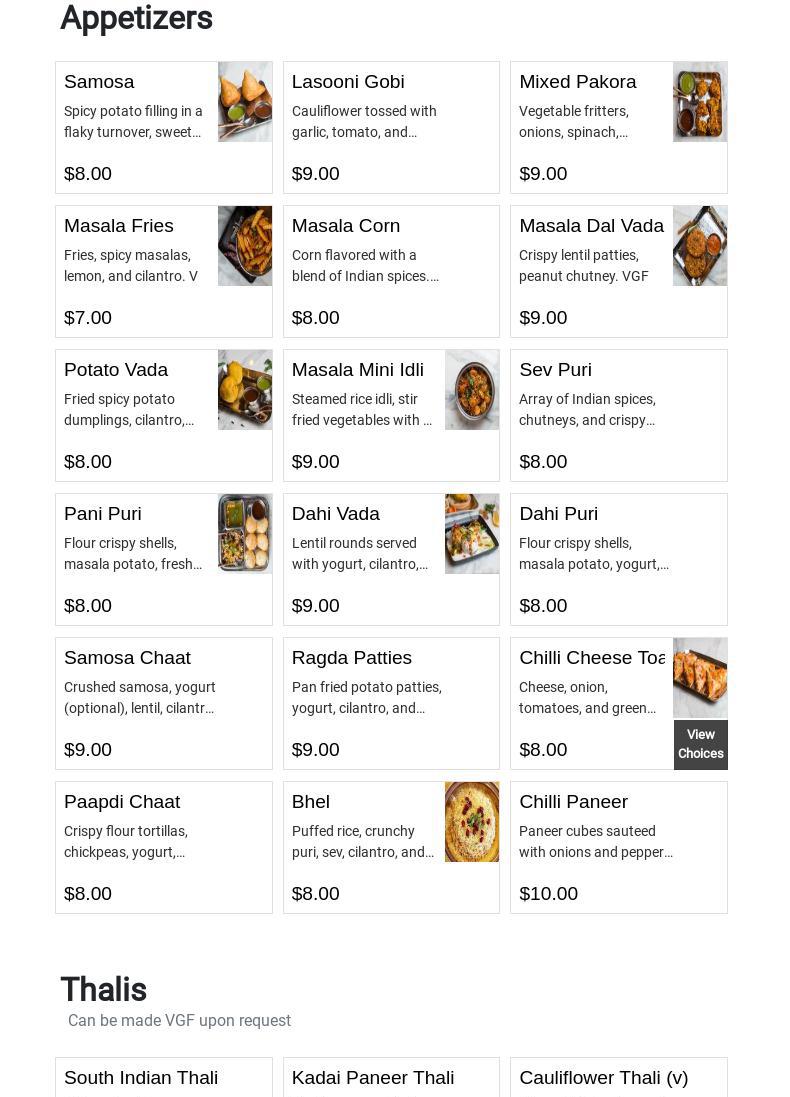Click the Samosa food photo

pos(245,102)
